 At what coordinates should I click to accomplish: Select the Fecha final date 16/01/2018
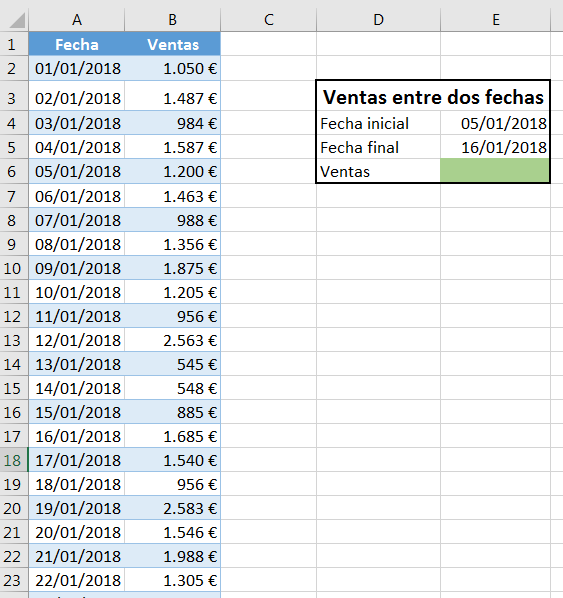tap(495, 147)
